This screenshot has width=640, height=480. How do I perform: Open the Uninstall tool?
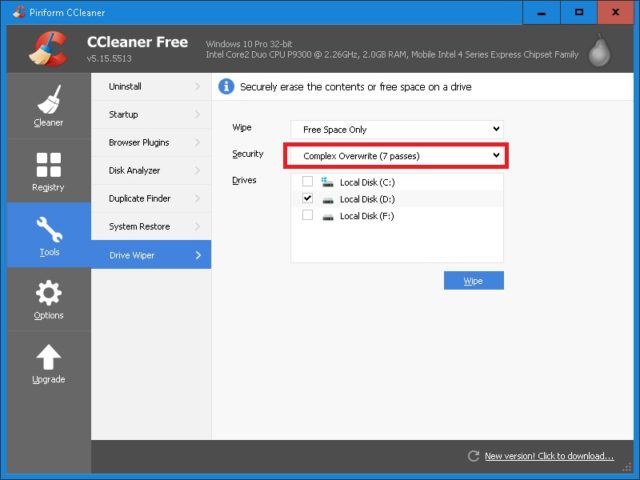click(151, 87)
